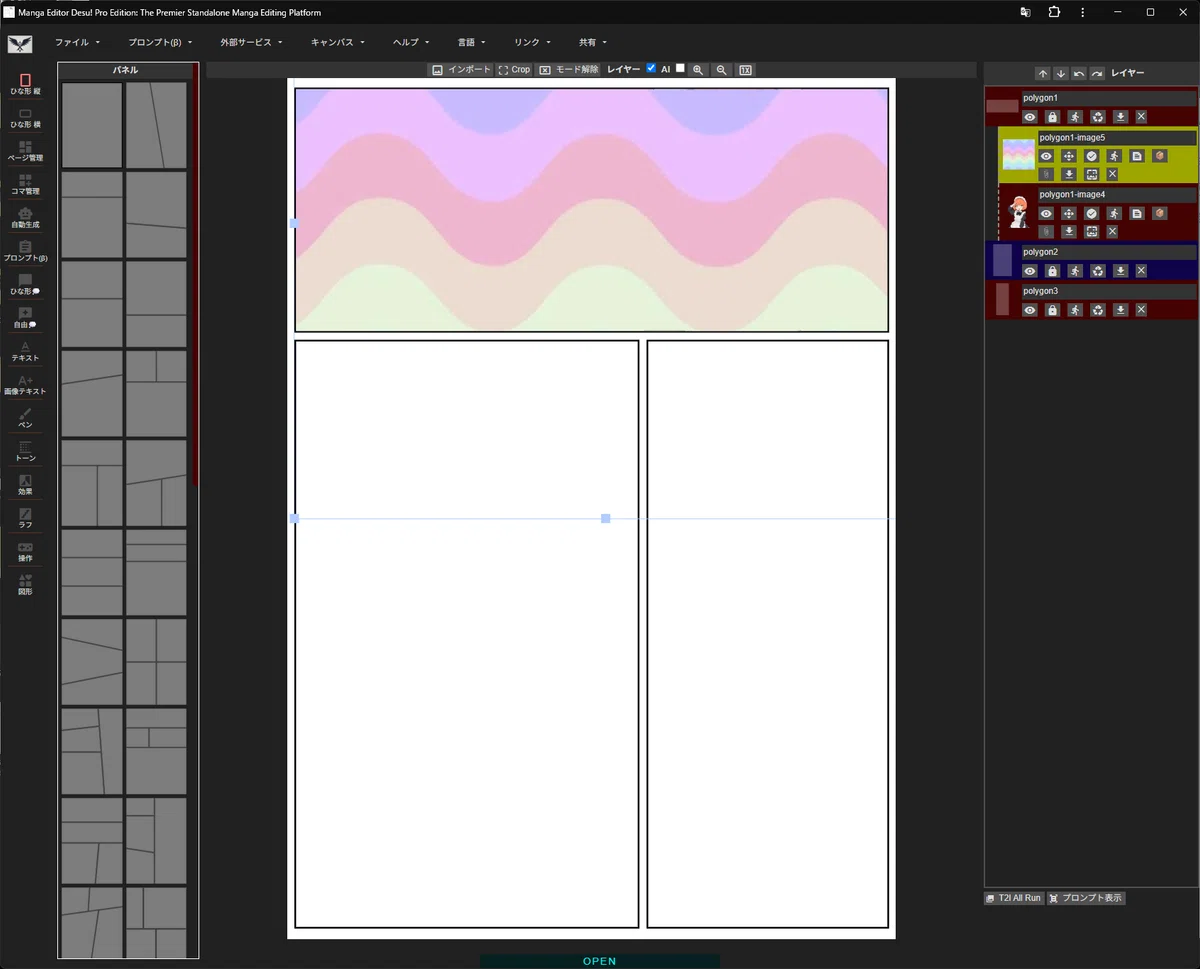Open the ヘルプ dropdown menu
The image size is (1200, 969).
coord(411,42)
